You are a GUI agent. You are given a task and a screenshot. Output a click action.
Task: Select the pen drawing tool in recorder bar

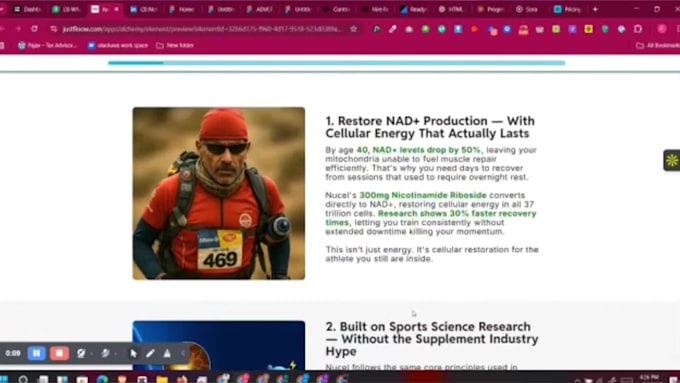pos(150,354)
